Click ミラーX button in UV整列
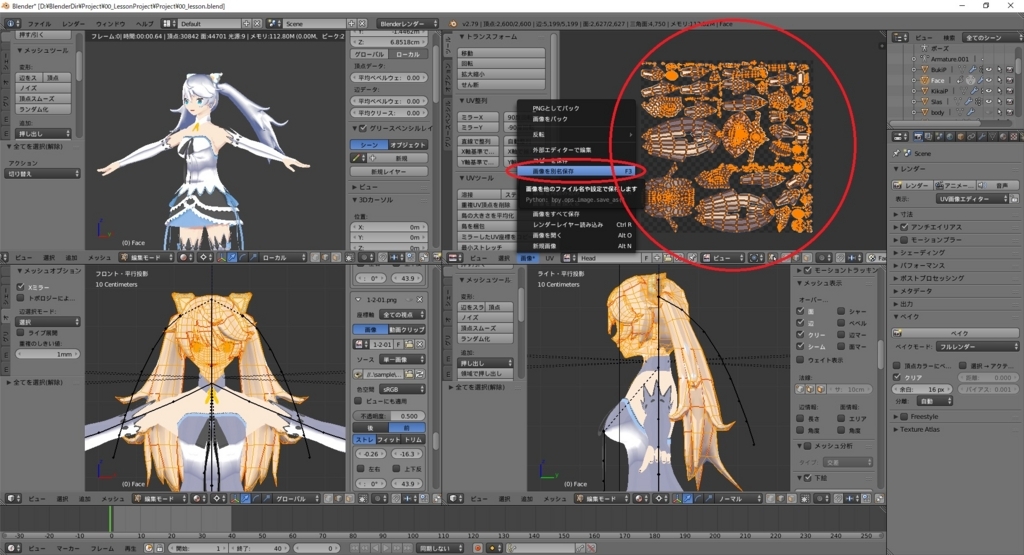Screen dimensions: 1024x555 pyautogui.click(x=479, y=117)
